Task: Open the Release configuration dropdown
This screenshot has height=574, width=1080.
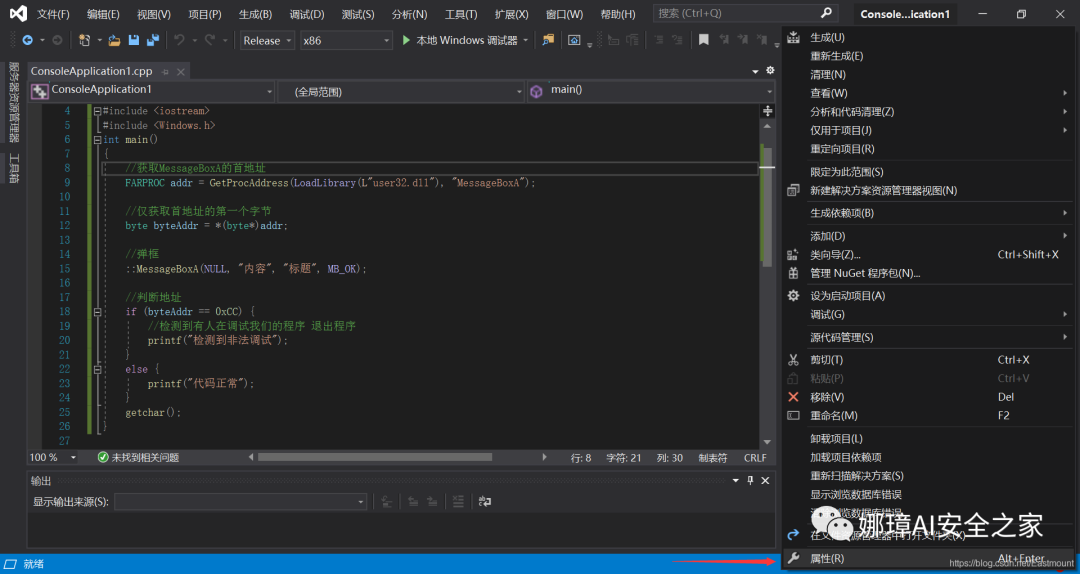Action: pyautogui.click(x=267, y=40)
